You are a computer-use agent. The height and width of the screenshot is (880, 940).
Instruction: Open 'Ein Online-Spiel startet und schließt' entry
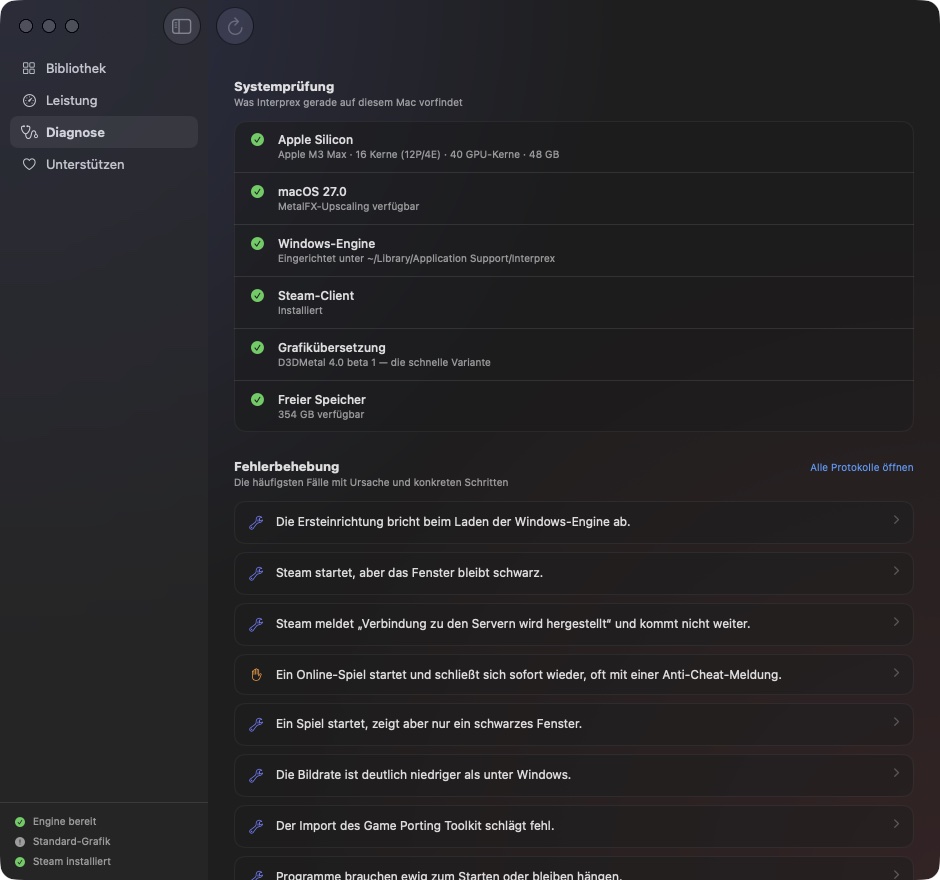tap(573, 675)
